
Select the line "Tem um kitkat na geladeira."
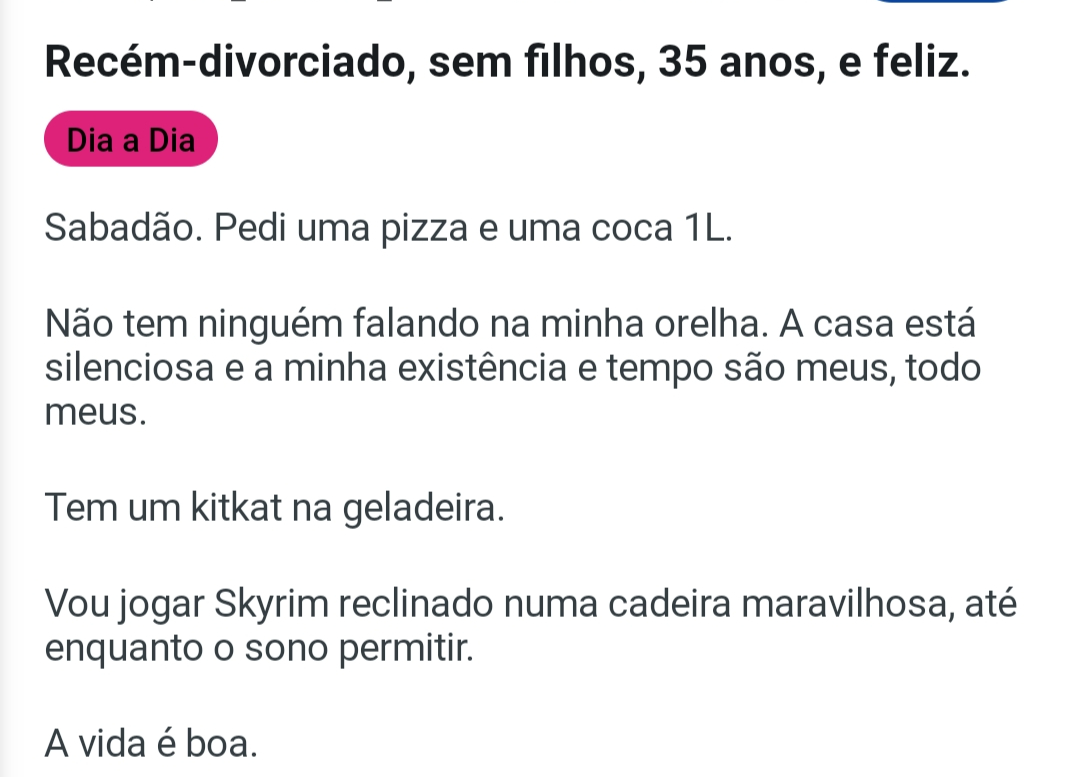coord(274,509)
